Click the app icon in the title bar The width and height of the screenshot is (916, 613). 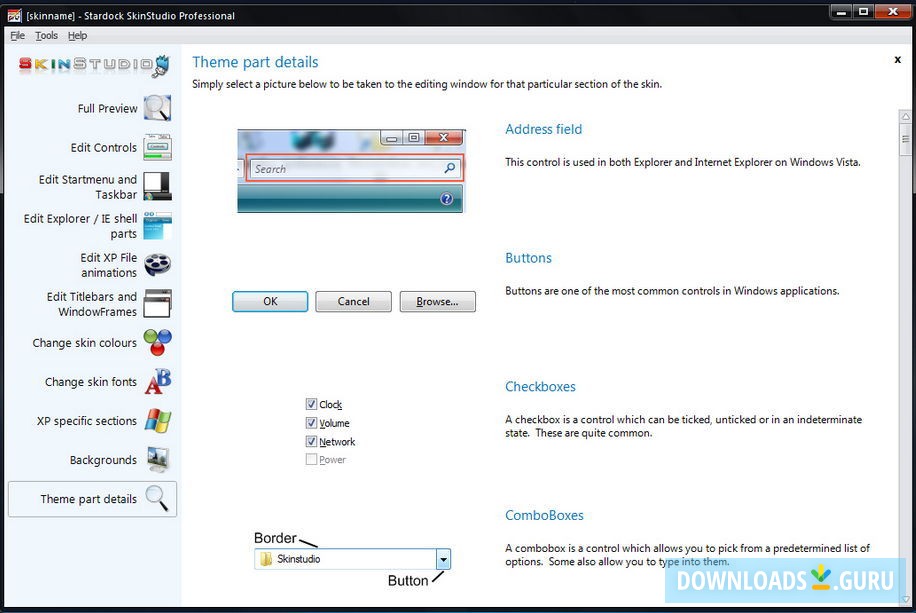coord(14,15)
